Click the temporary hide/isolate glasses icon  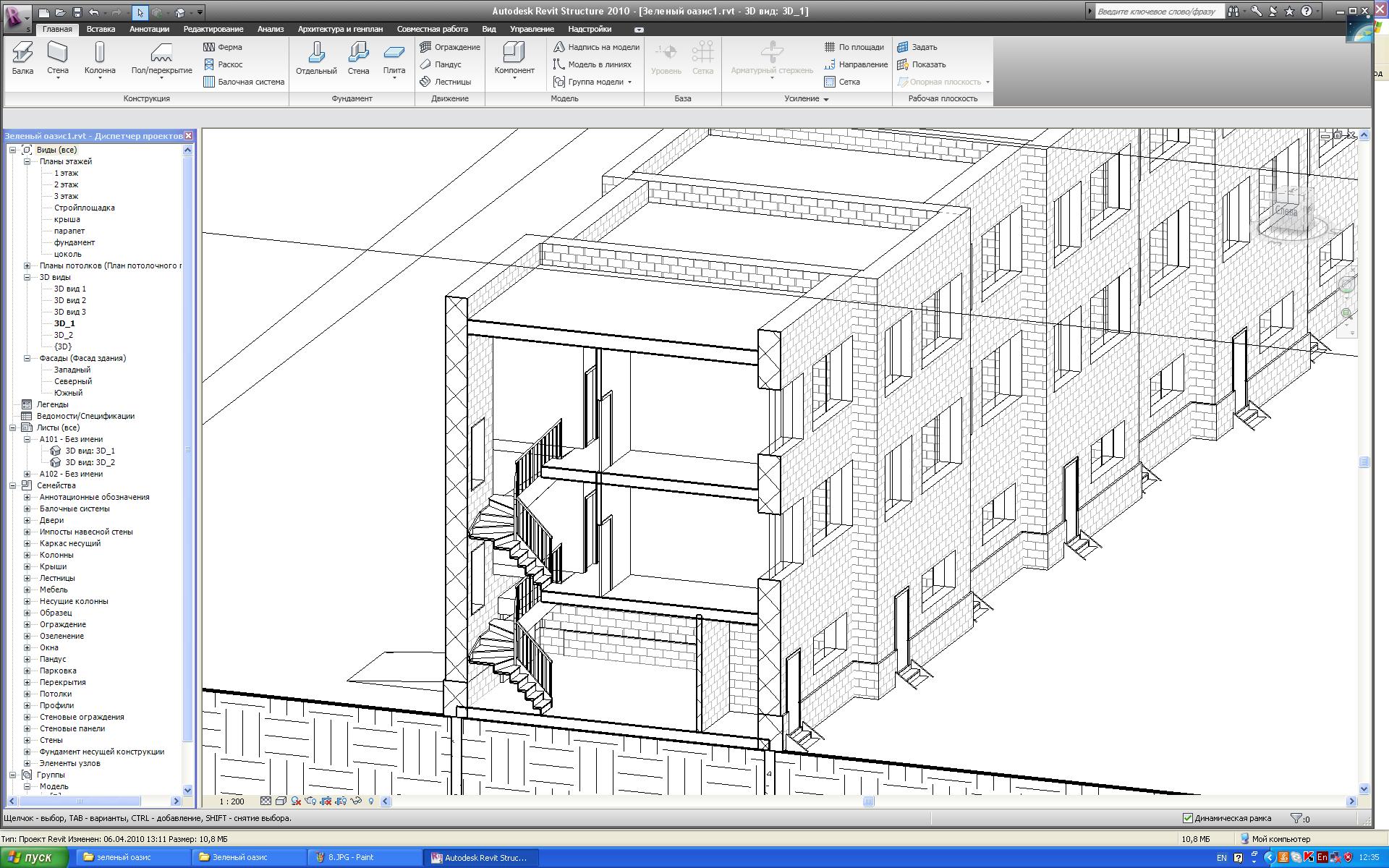pos(355,801)
